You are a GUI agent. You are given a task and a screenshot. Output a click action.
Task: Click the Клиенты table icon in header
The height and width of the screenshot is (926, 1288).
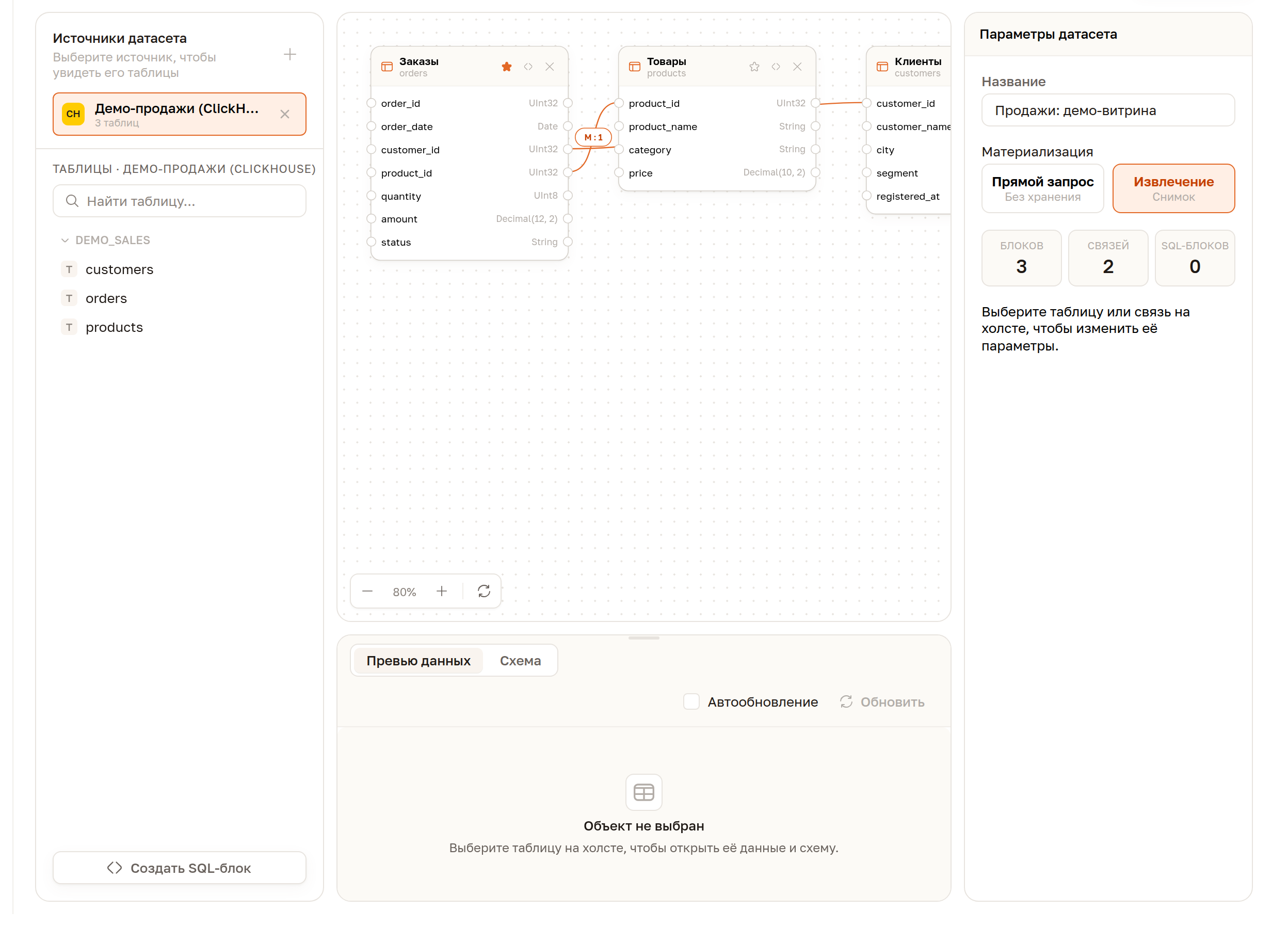pyautogui.click(x=882, y=67)
